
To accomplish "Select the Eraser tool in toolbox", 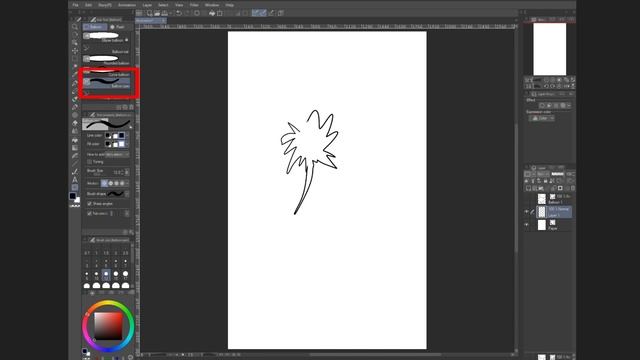I will tap(75, 123).
